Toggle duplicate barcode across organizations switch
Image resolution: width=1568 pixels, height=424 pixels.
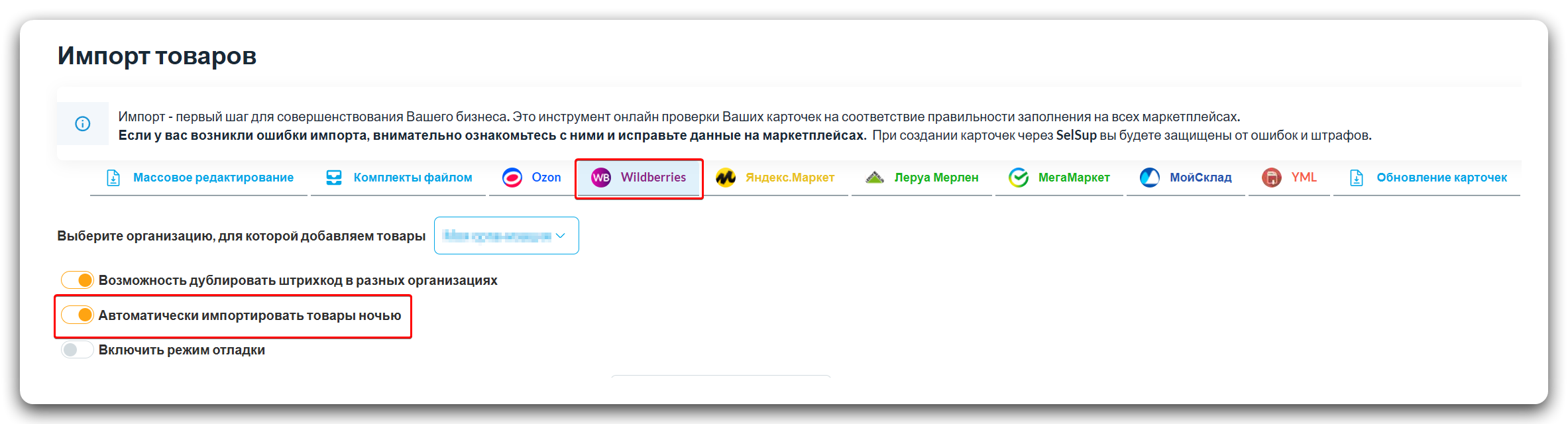click(78, 280)
